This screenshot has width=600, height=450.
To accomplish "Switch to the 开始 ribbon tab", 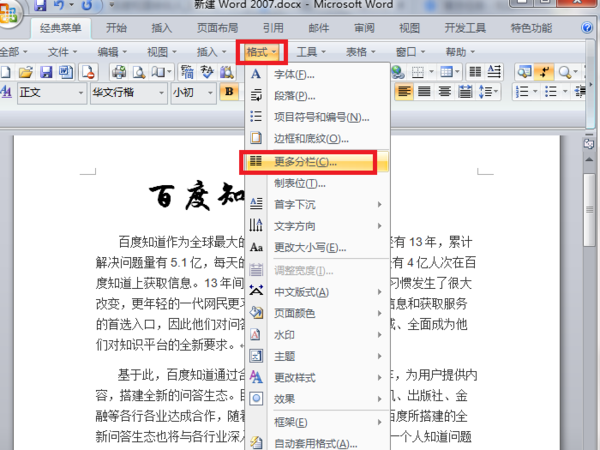I will [116, 28].
